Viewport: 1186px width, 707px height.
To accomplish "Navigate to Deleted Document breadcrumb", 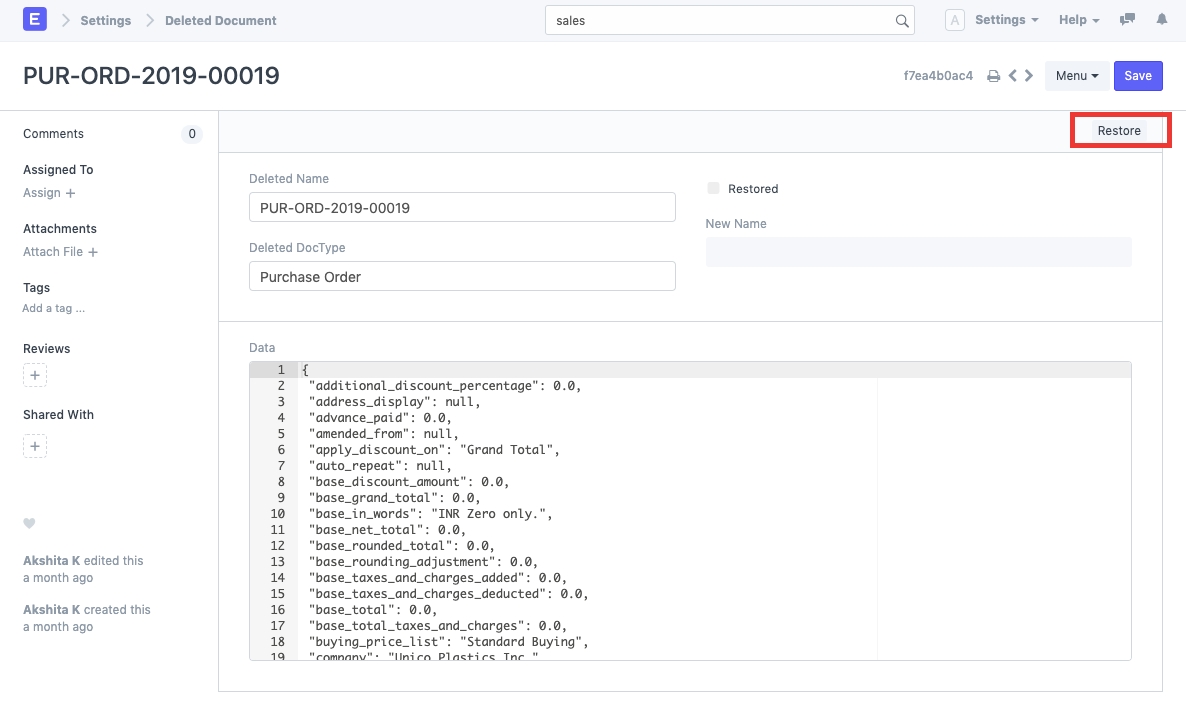I will tap(220, 20).
